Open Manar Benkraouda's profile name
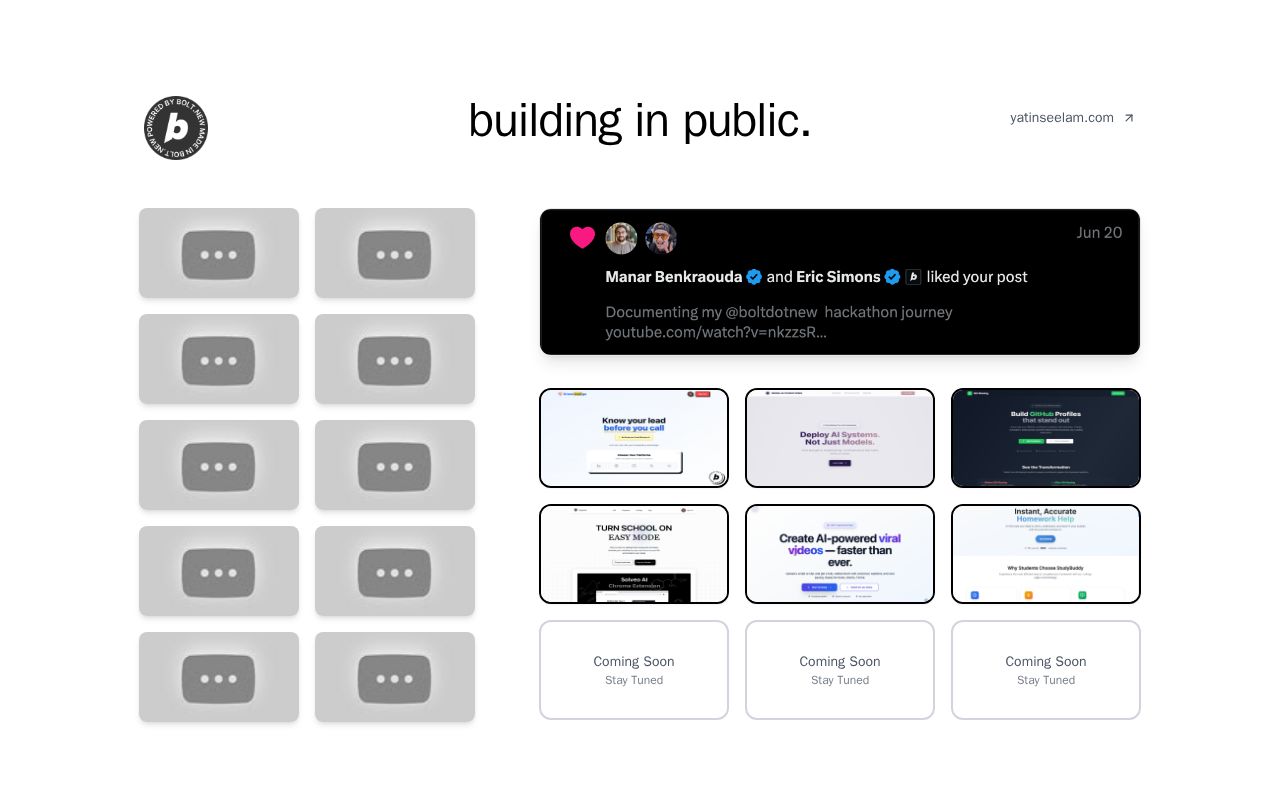This screenshot has height=800, width=1280. [x=674, y=277]
